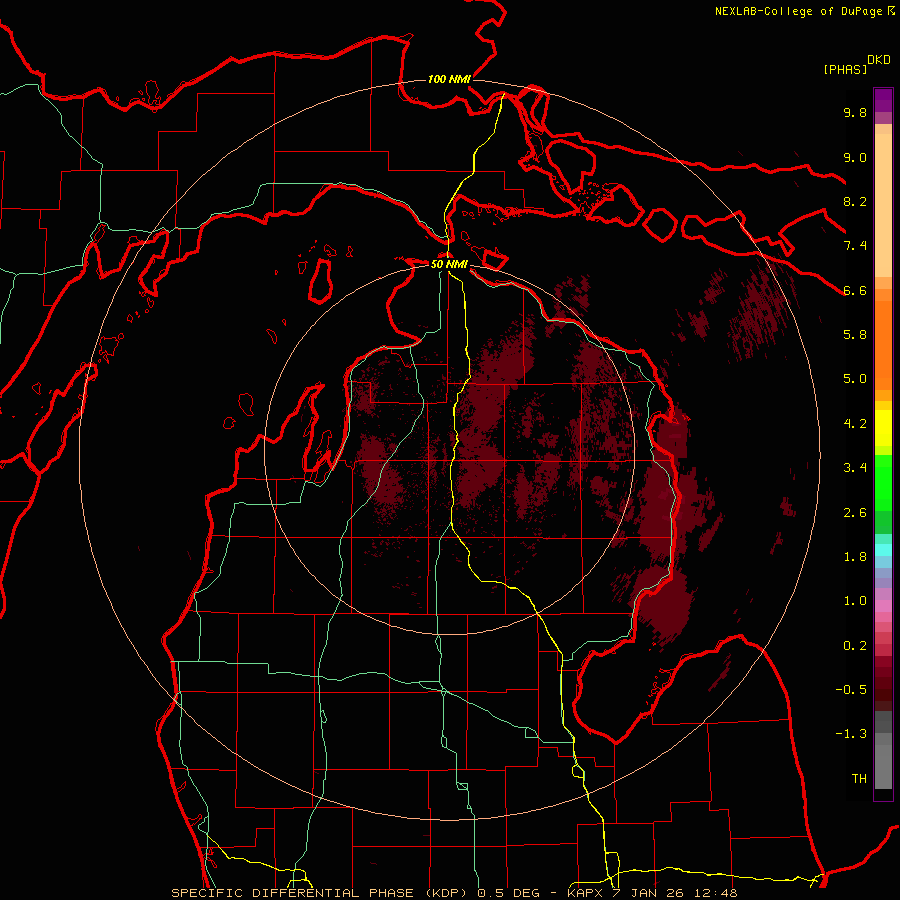Click the 5.8 value on the color scale

855,335
